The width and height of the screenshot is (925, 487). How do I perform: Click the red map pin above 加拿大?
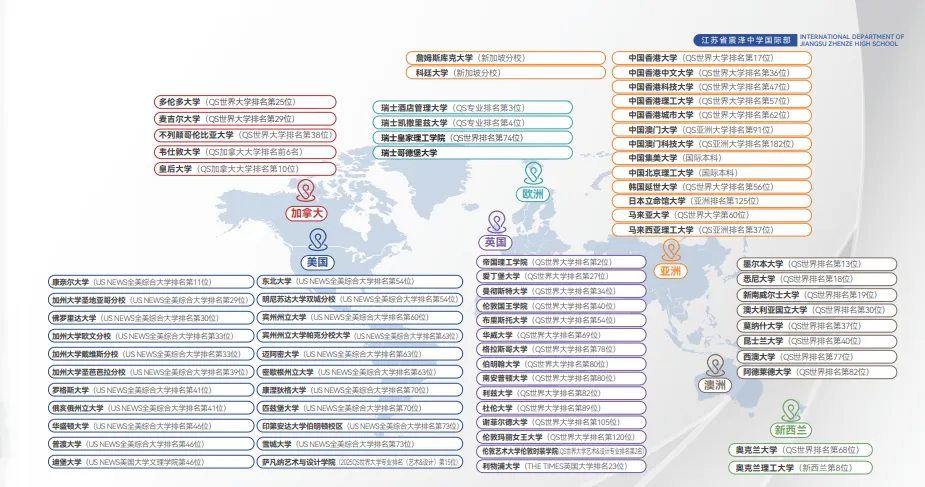(x=306, y=191)
